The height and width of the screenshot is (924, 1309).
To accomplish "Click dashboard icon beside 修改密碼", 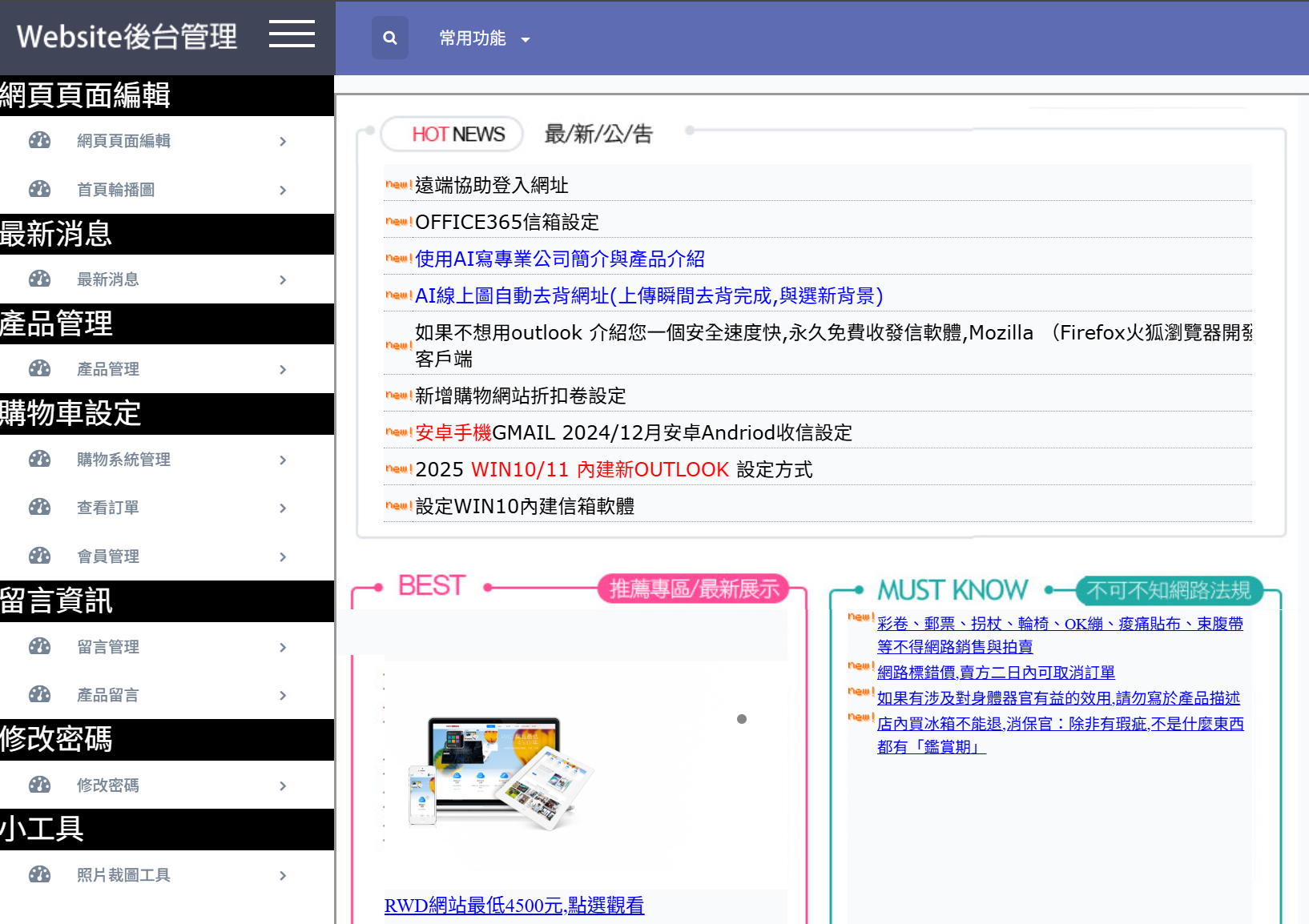I will (x=39, y=785).
